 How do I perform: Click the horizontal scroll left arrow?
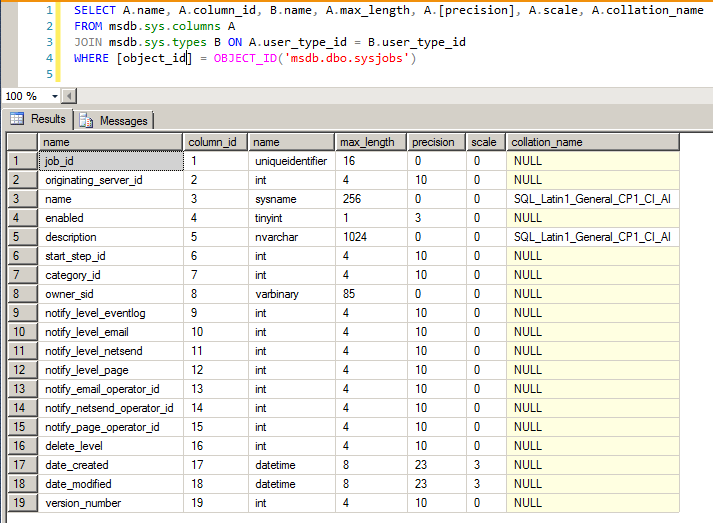[x=69, y=96]
